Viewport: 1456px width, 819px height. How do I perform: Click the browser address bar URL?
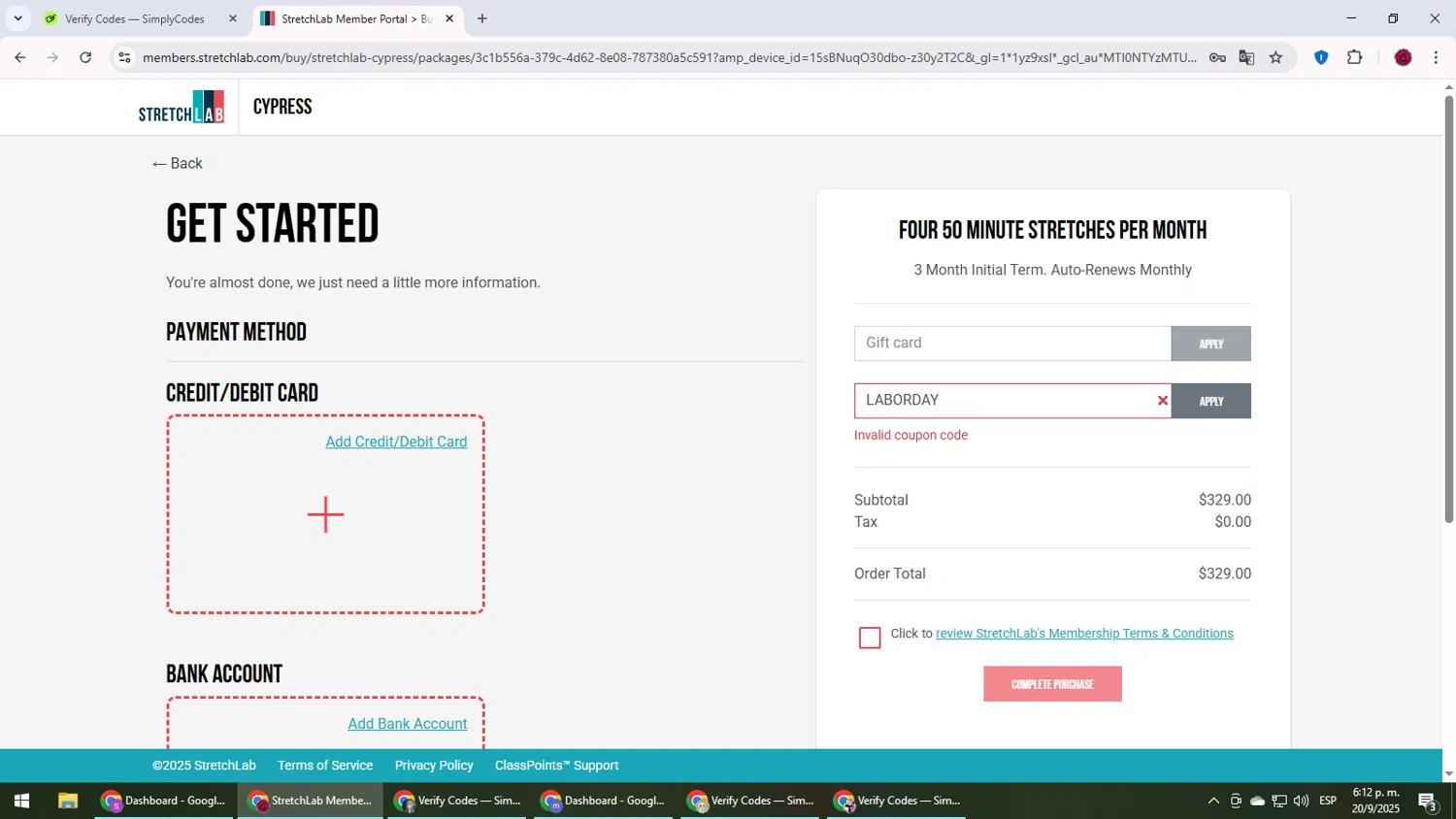coord(670,57)
